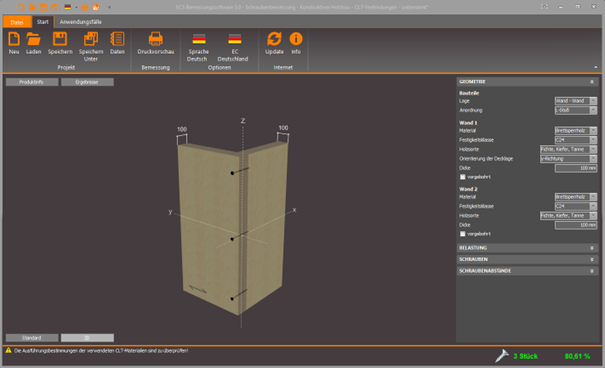The width and height of the screenshot is (605, 368).
Task: Open the Wand 2 Festigkeitsklasse dropdown
Action: click(x=576, y=206)
